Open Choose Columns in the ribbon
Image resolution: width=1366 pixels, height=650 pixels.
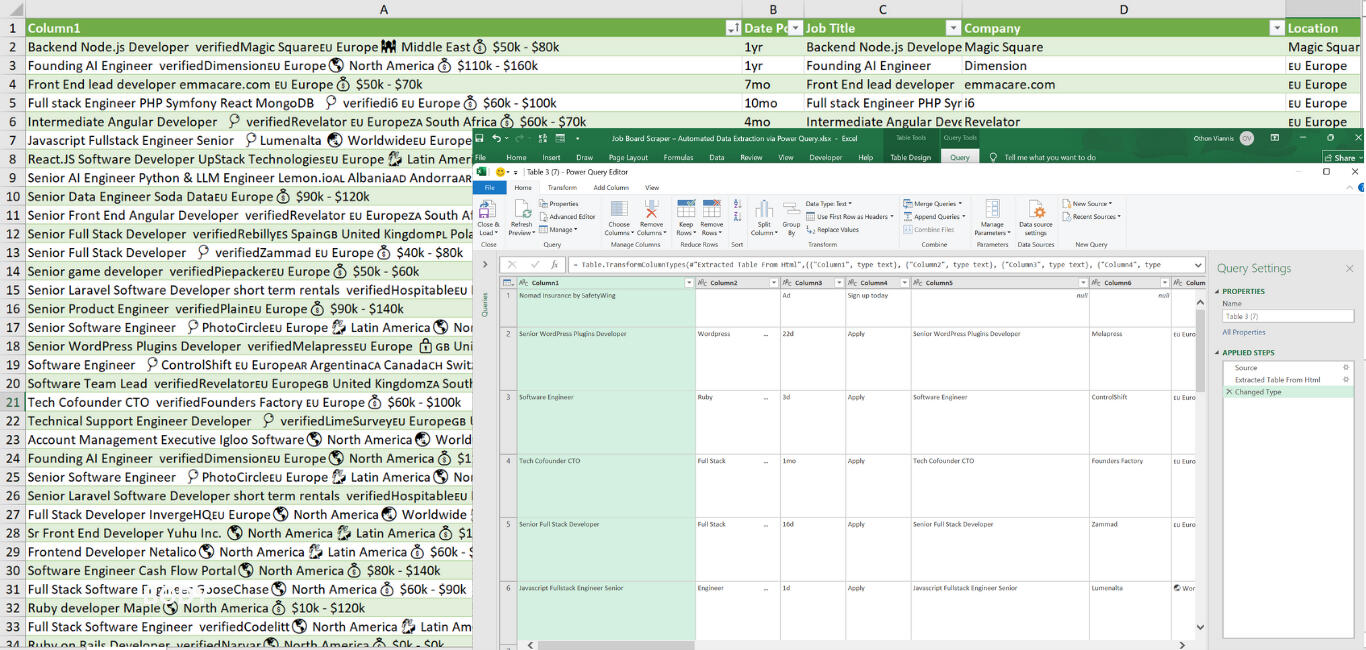point(619,210)
